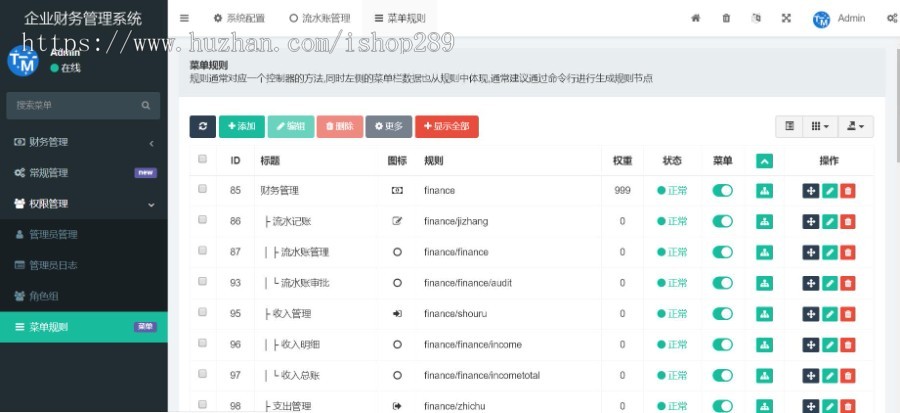Click the green 添加 button
Screen dimensions: 900x413
coord(240,126)
